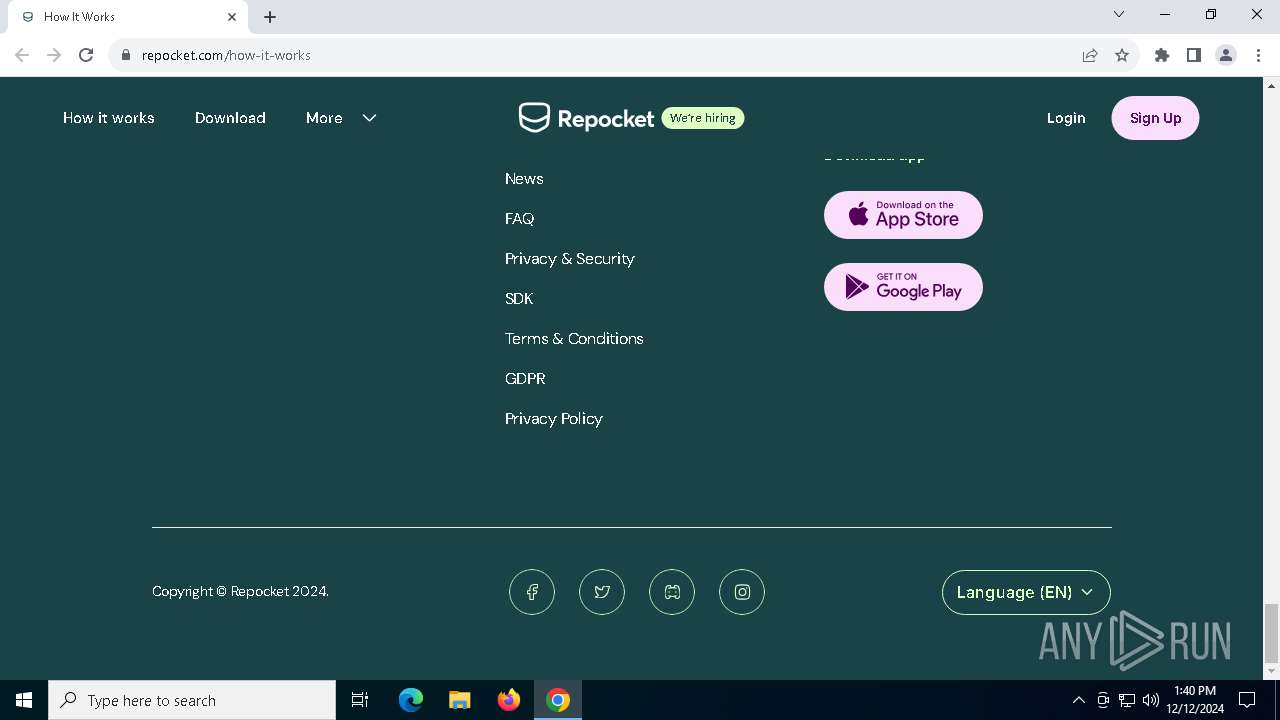
Task: Toggle the browser side panel icon
Action: click(x=1194, y=55)
